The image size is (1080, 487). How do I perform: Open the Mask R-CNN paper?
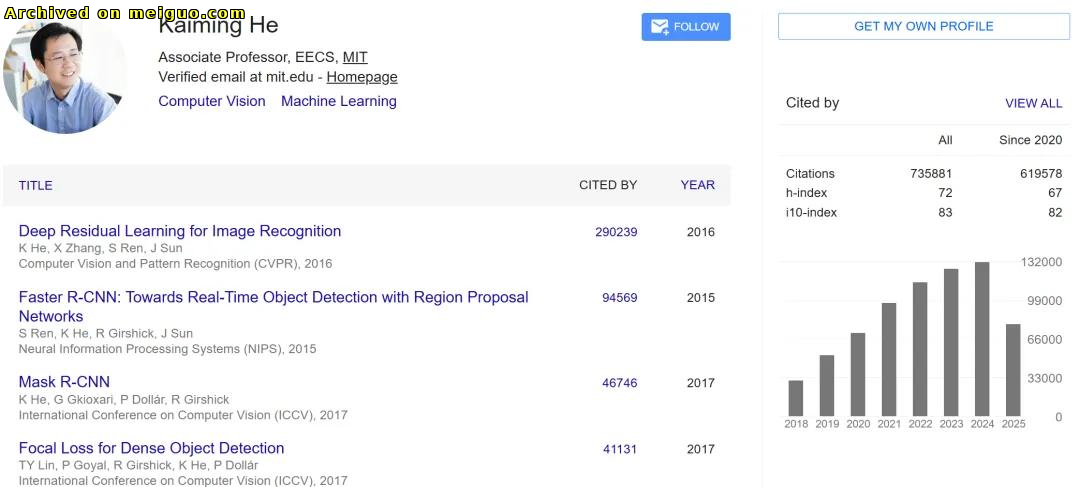(64, 382)
